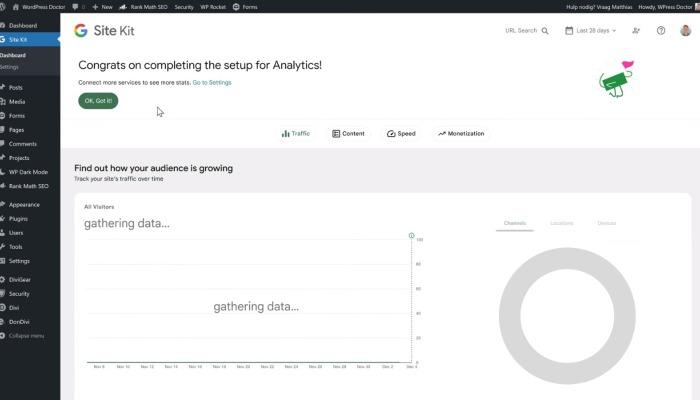Select the Locations tab in the donut panel
Viewport: 700px width, 400px height.
[x=561, y=223]
